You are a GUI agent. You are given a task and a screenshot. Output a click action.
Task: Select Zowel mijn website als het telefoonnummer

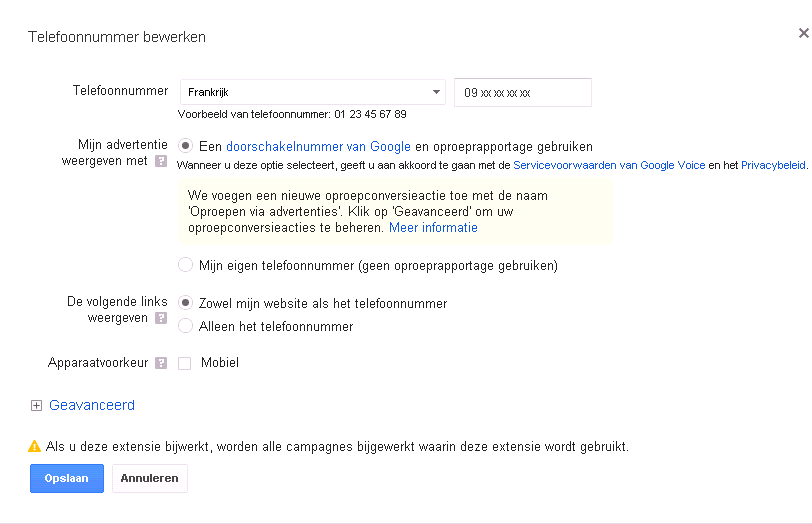(185, 303)
